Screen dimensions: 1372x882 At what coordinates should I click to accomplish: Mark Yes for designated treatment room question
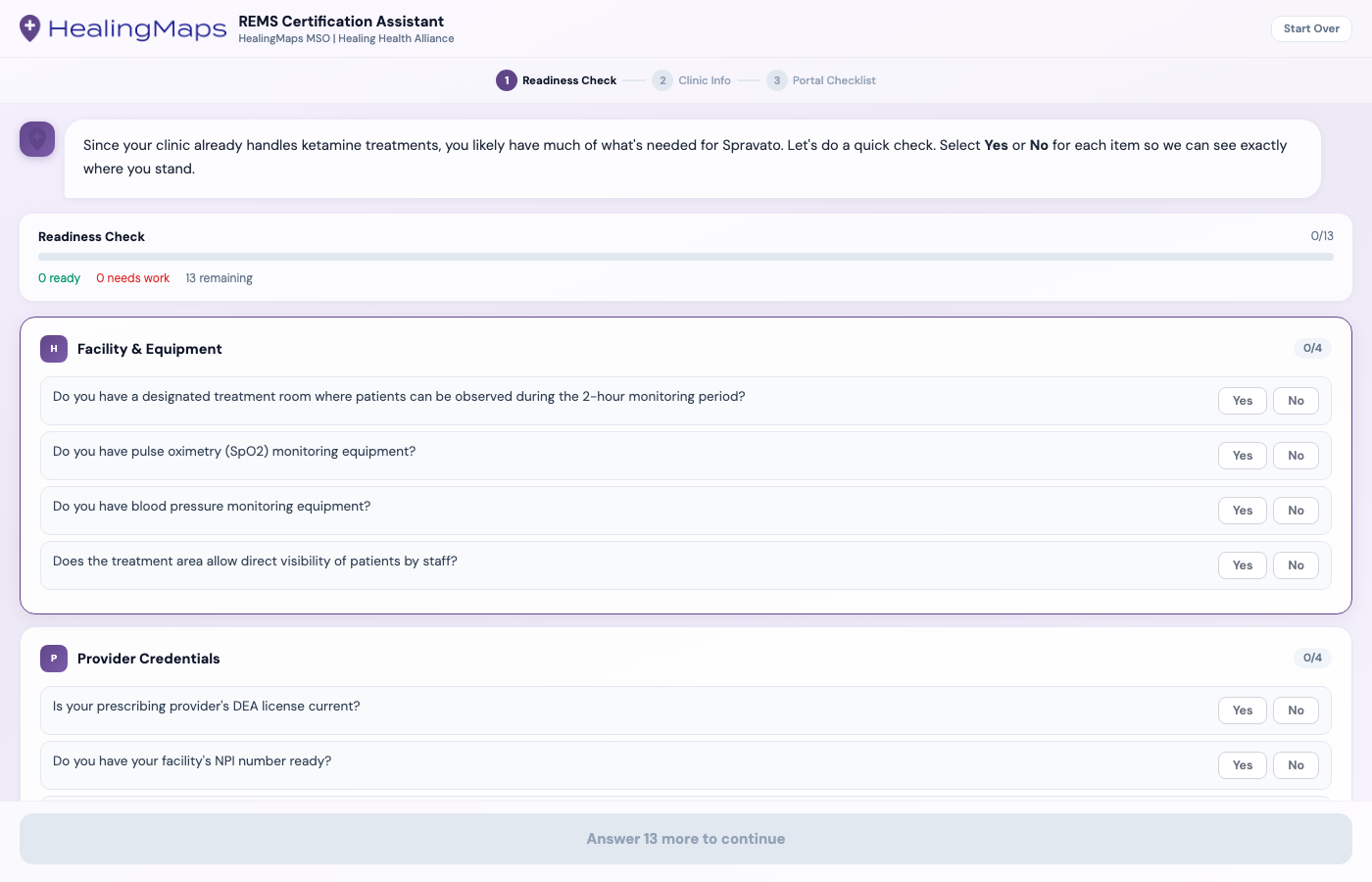coord(1242,400)
